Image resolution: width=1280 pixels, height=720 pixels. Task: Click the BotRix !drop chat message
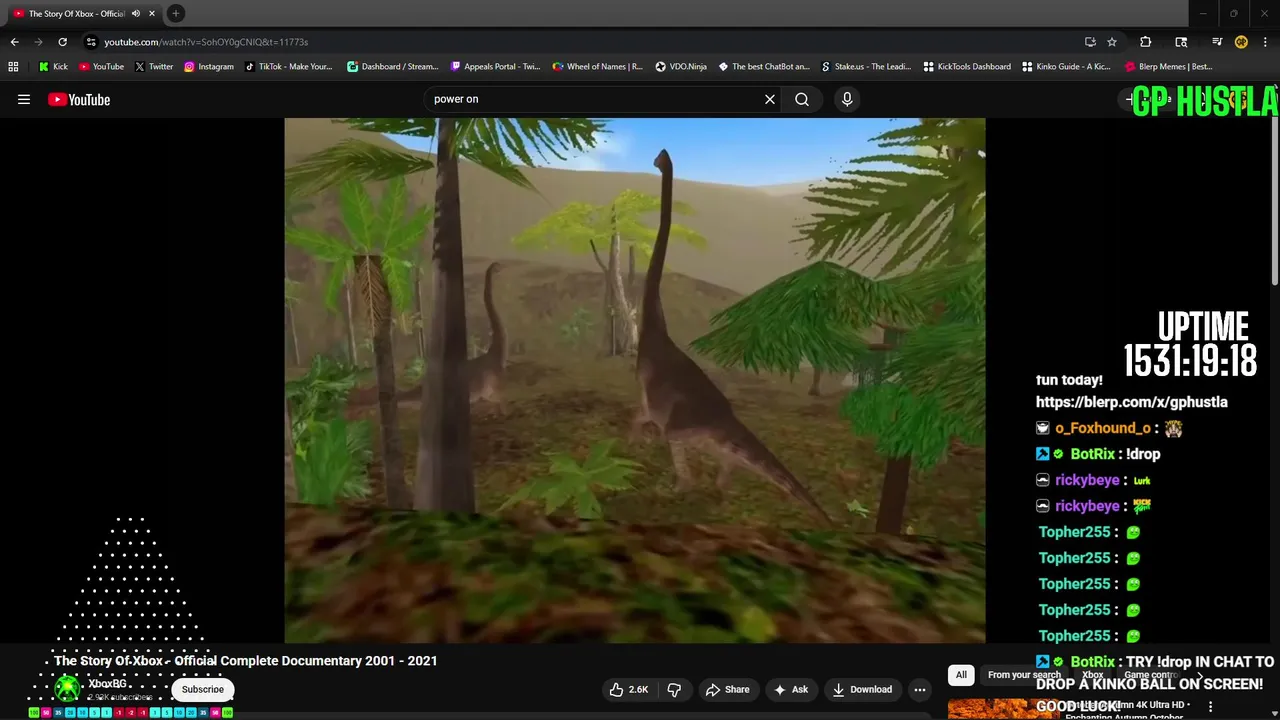(x=1098, y=454)
